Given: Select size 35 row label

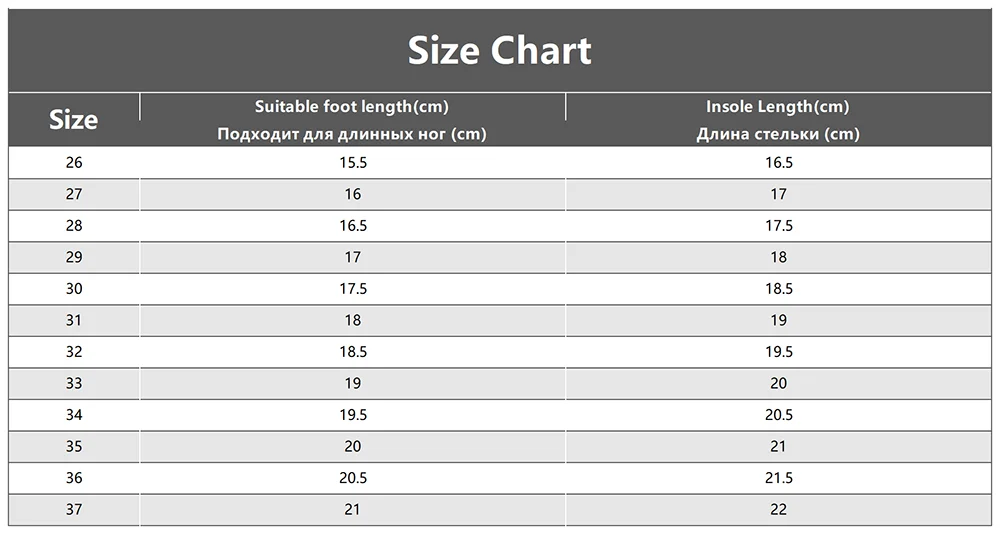Looking at the screenshot, I should pos(74,446).
